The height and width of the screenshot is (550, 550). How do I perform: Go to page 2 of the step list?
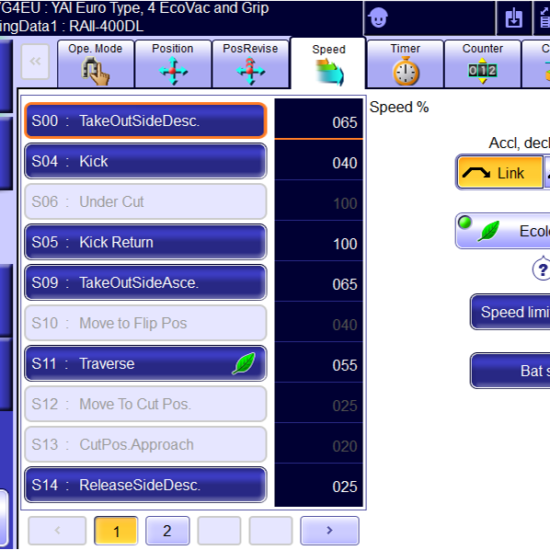pos(168,531)
